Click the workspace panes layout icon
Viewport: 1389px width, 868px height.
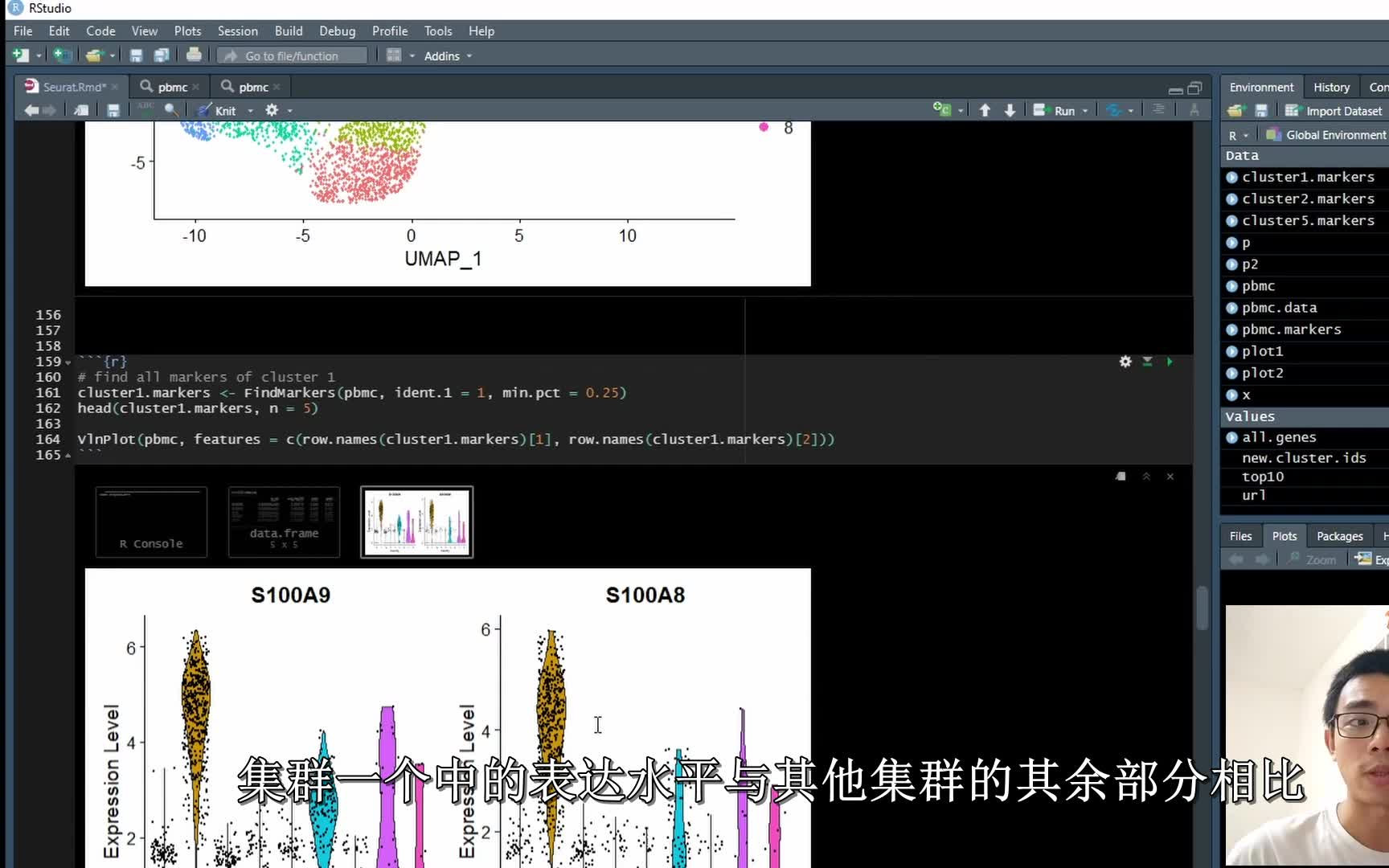tap(394, 55)
